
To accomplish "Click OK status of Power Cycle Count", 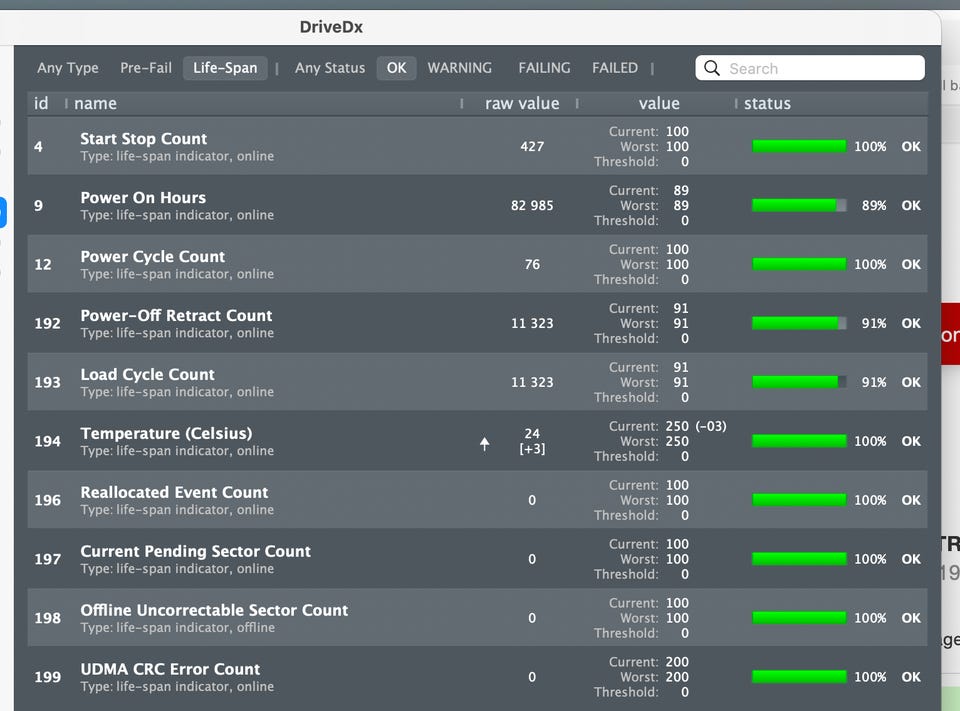I will coord(910,265).
